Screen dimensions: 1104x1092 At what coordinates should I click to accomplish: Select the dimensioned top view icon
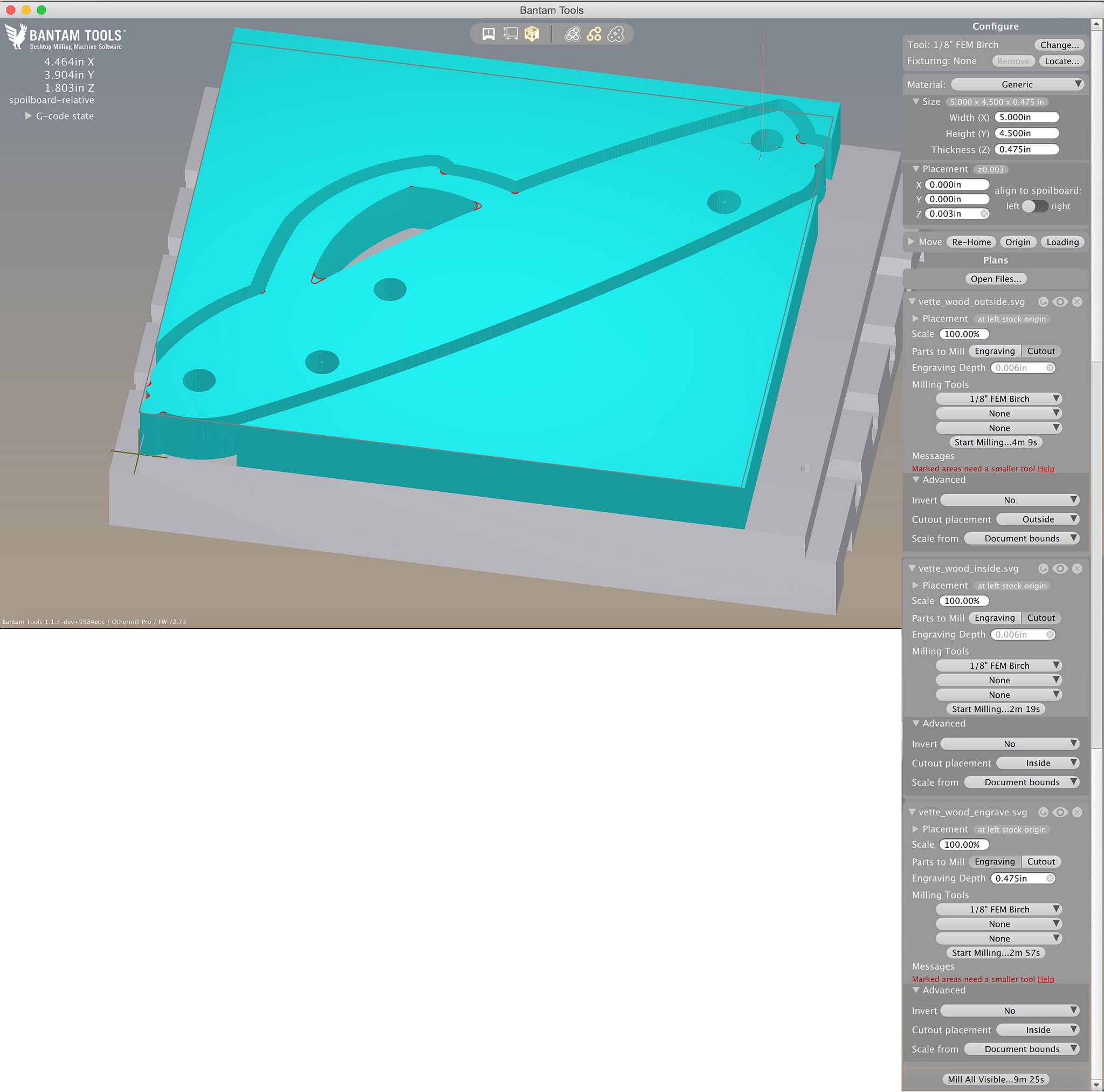(x=510, y=35)
